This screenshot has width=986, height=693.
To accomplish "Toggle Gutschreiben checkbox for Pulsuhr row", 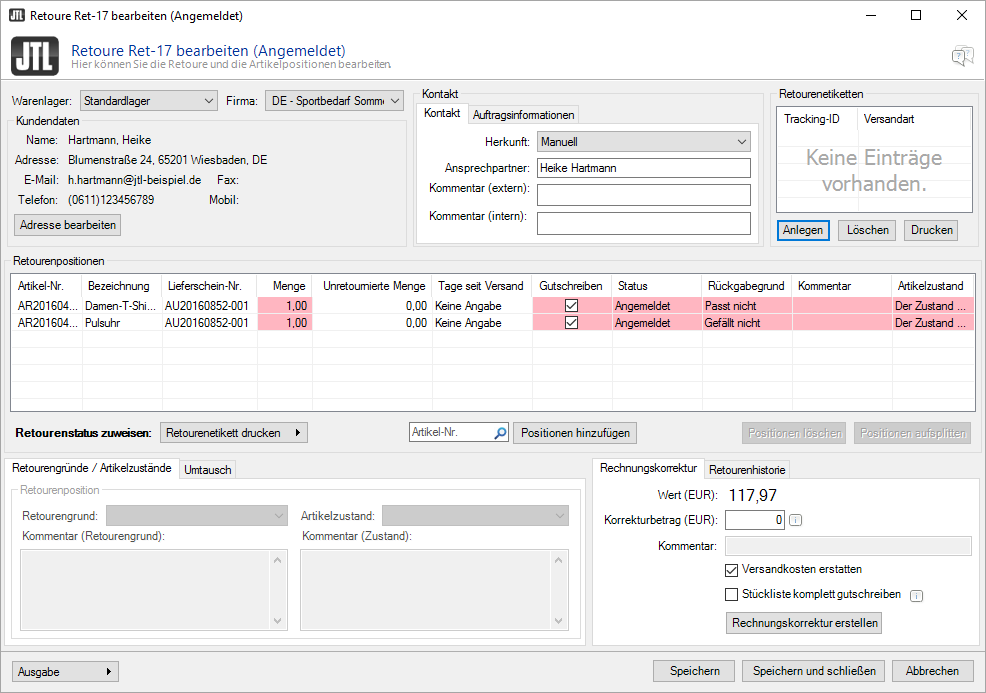I will pos(572,323).
